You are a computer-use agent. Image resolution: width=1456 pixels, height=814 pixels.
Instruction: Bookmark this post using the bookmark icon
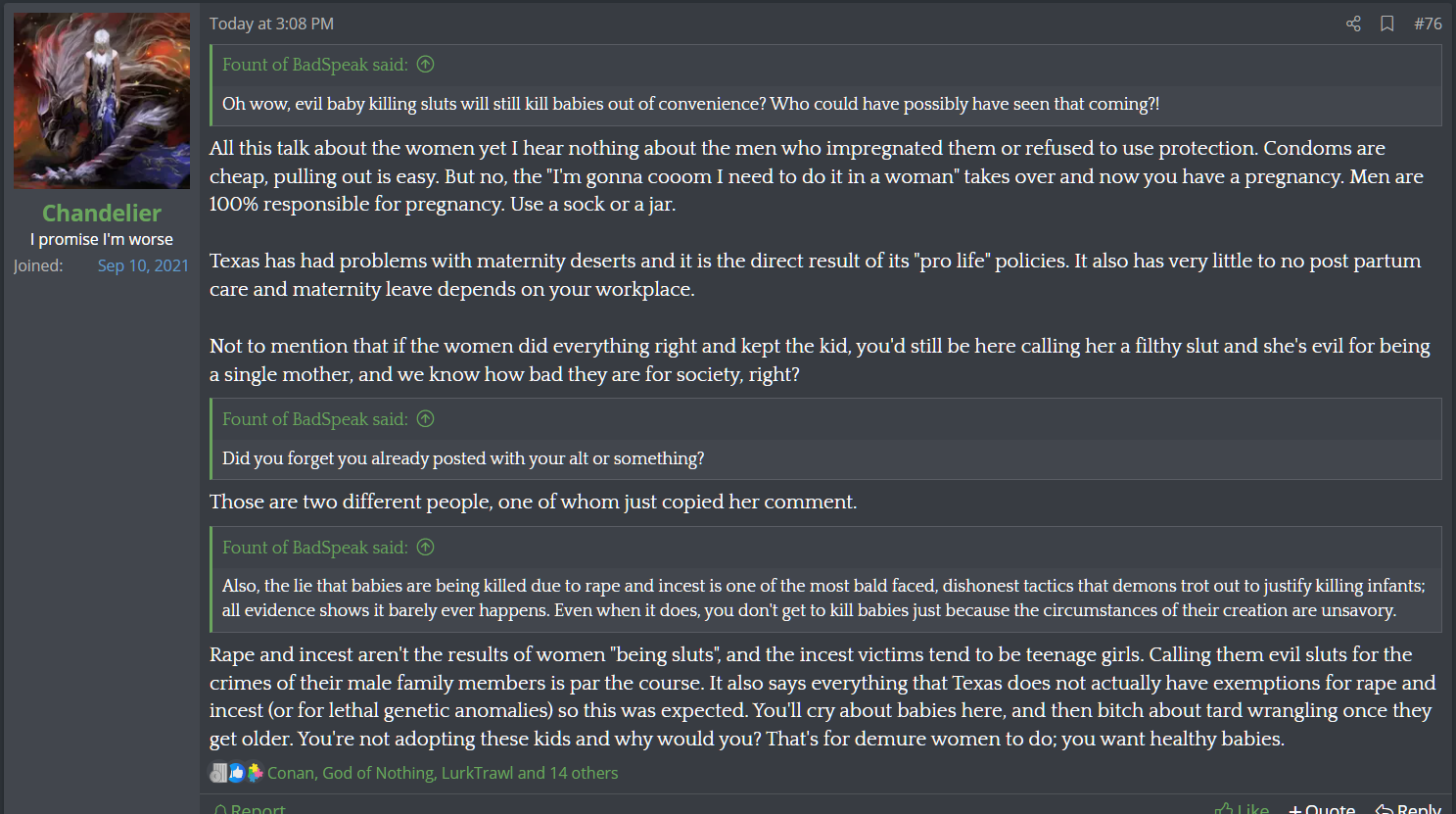(x=1387, y=24)
